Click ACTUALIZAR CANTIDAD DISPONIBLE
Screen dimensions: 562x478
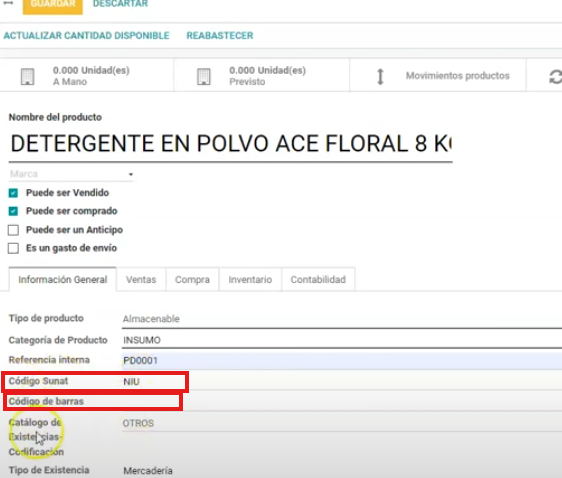click(86, 35)
